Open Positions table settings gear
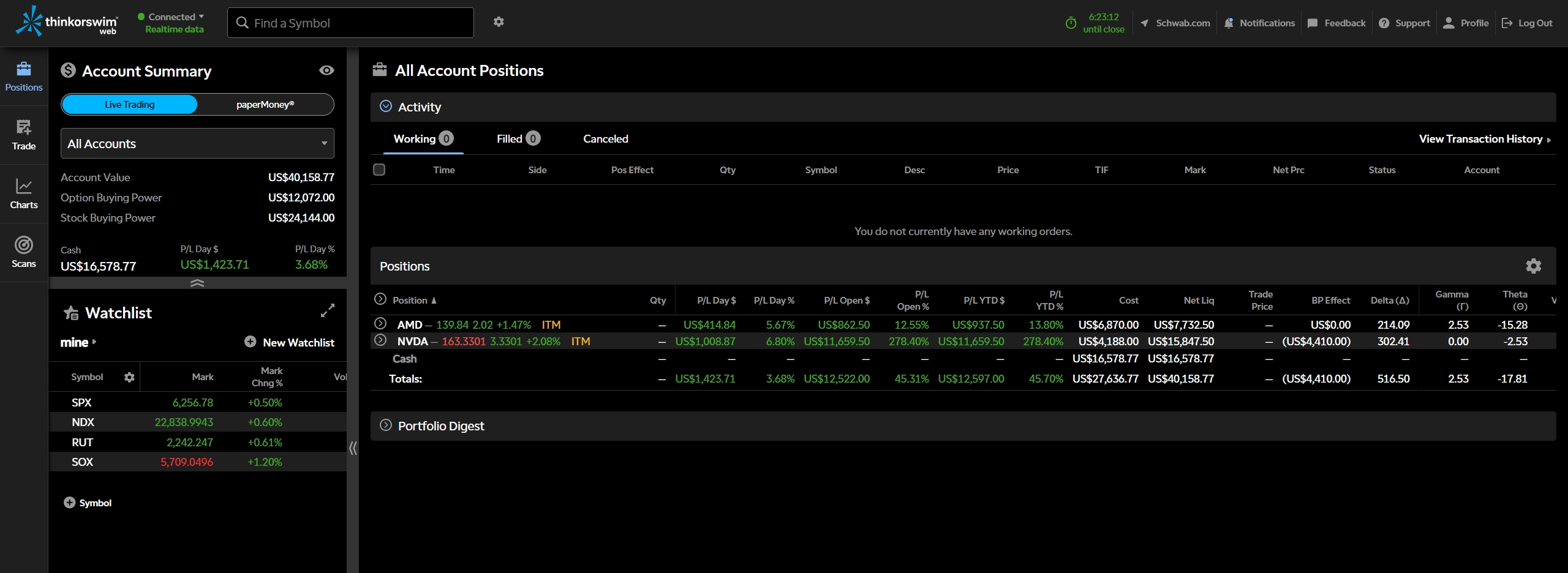This screenshot has height=573, width=1568. (x=1534, y=266)
